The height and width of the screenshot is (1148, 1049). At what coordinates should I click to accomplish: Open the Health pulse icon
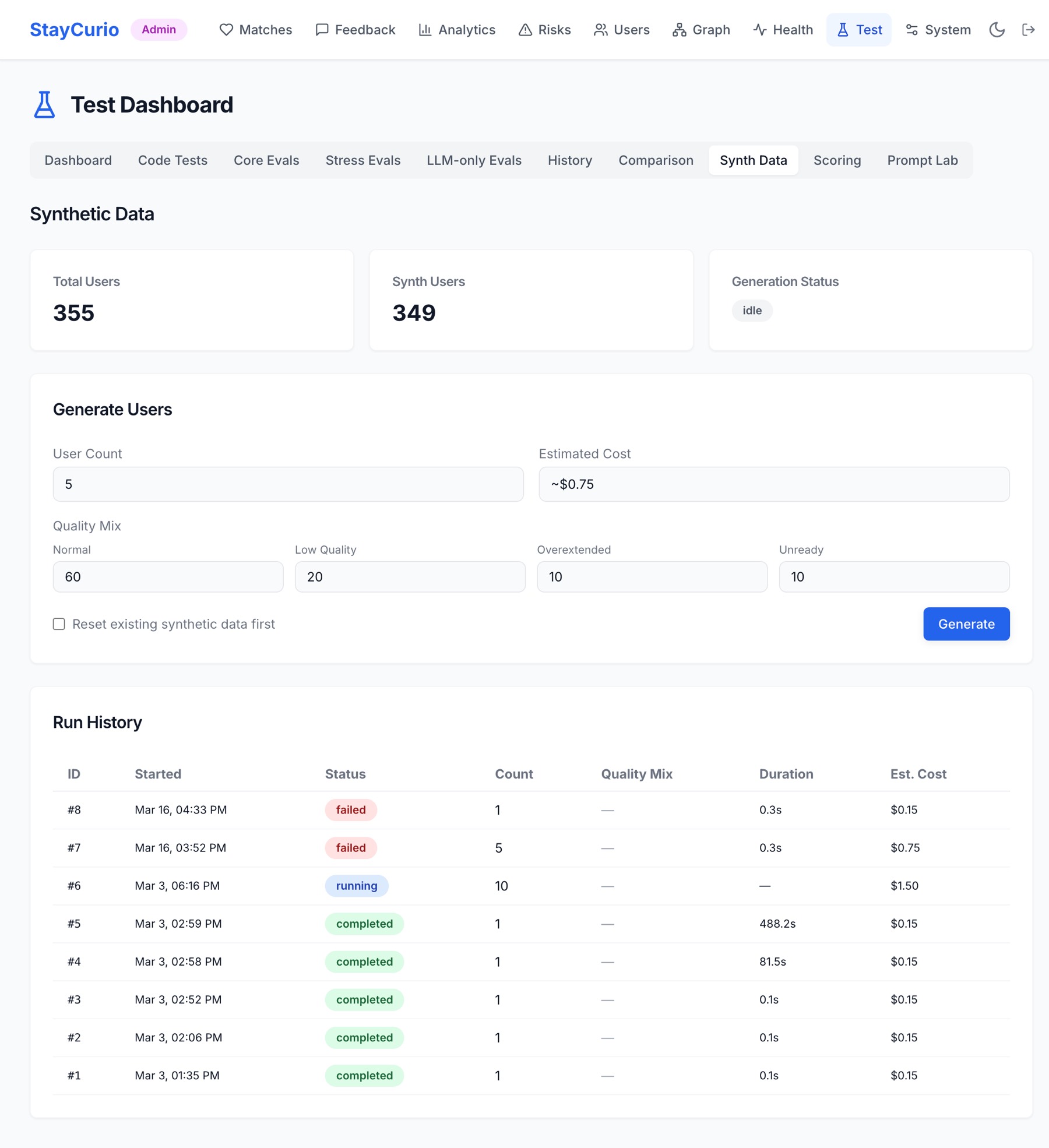759,30
